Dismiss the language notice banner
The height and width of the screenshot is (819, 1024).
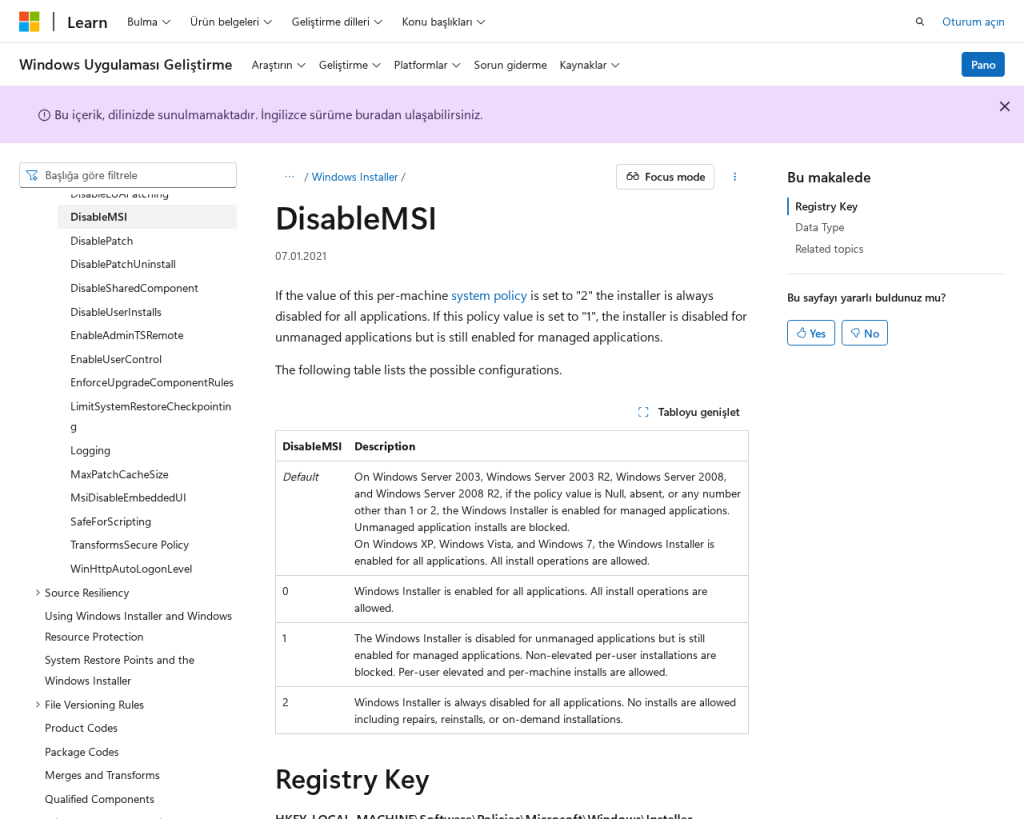[1004, 106]
